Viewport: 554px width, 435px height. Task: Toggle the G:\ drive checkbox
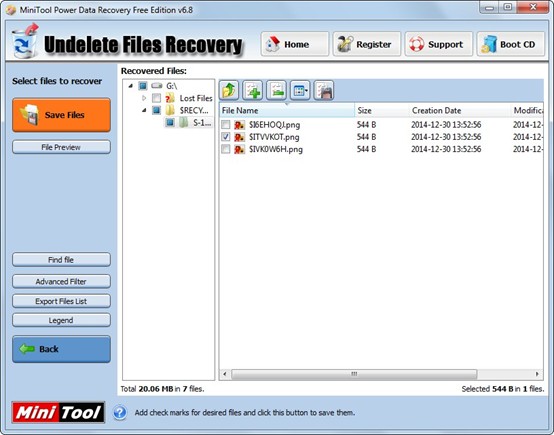click(143, 86)
